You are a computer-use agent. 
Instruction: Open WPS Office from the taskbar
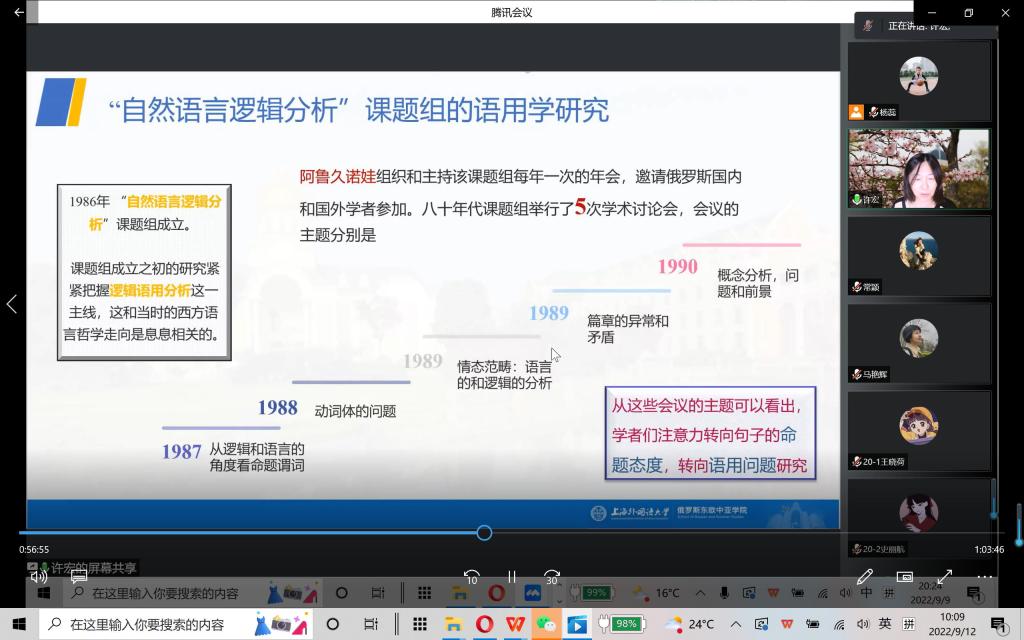(x=515, y=624)
